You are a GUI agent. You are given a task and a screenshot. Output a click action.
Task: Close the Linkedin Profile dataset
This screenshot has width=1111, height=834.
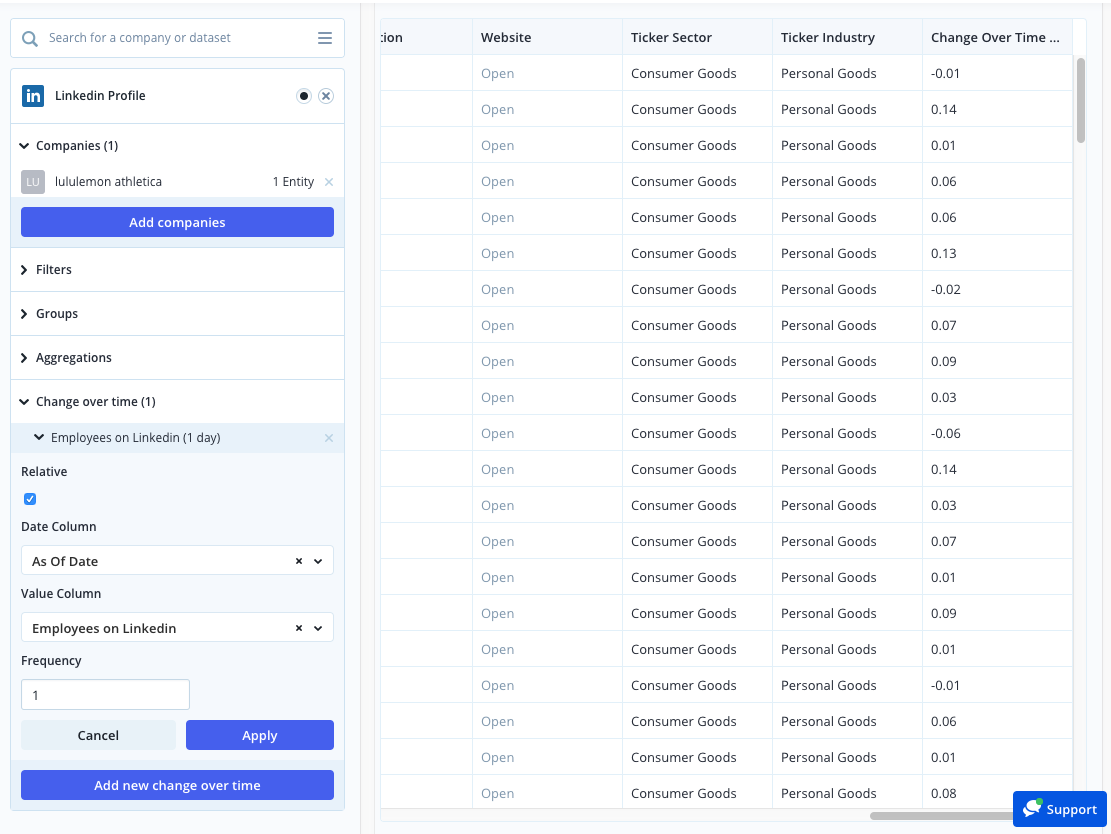(326, 96)
